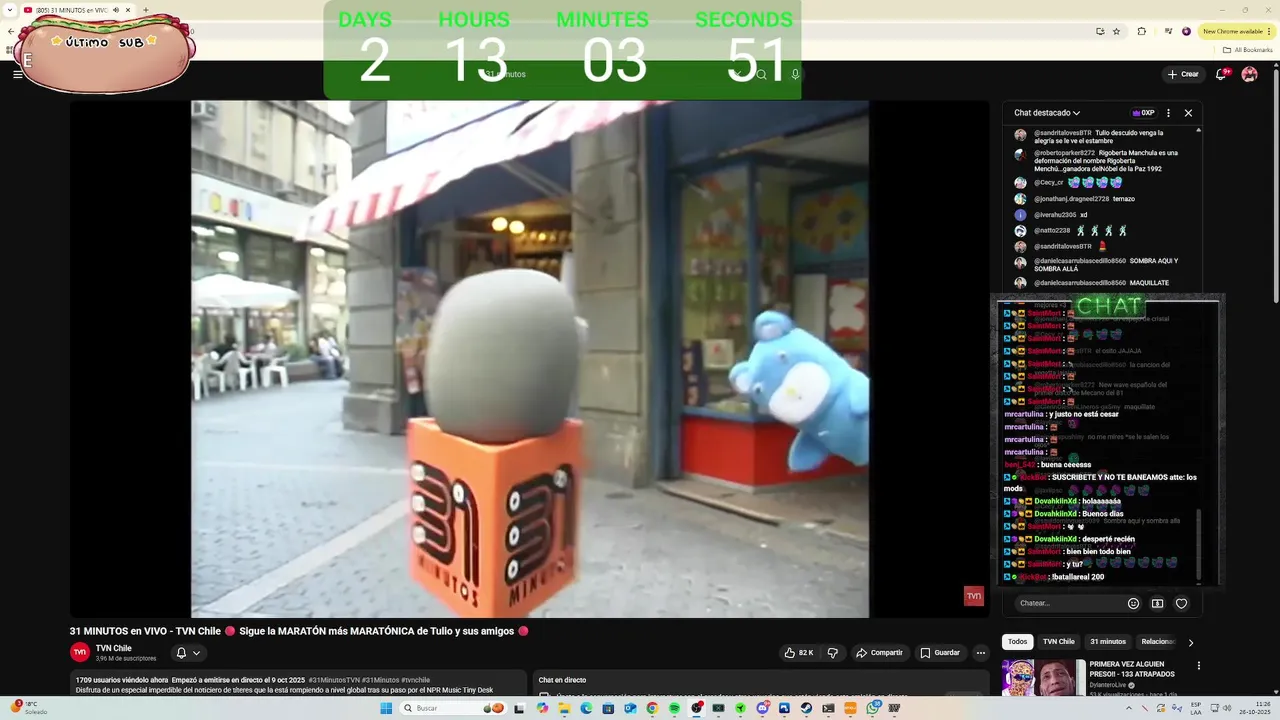Expand the Chat destacado dropdown

[1047, 113]
